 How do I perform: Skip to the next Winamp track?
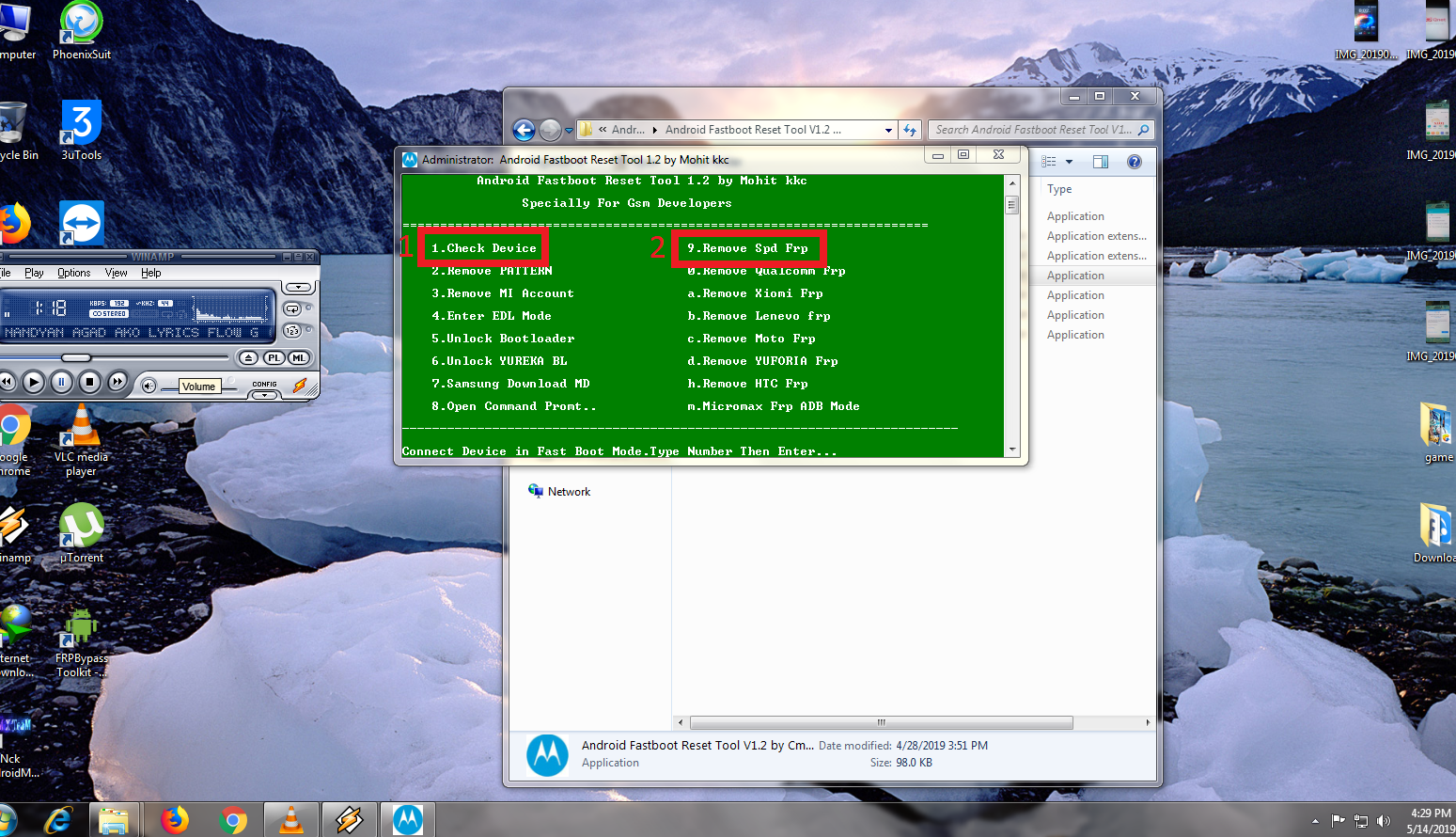[117, 382]
